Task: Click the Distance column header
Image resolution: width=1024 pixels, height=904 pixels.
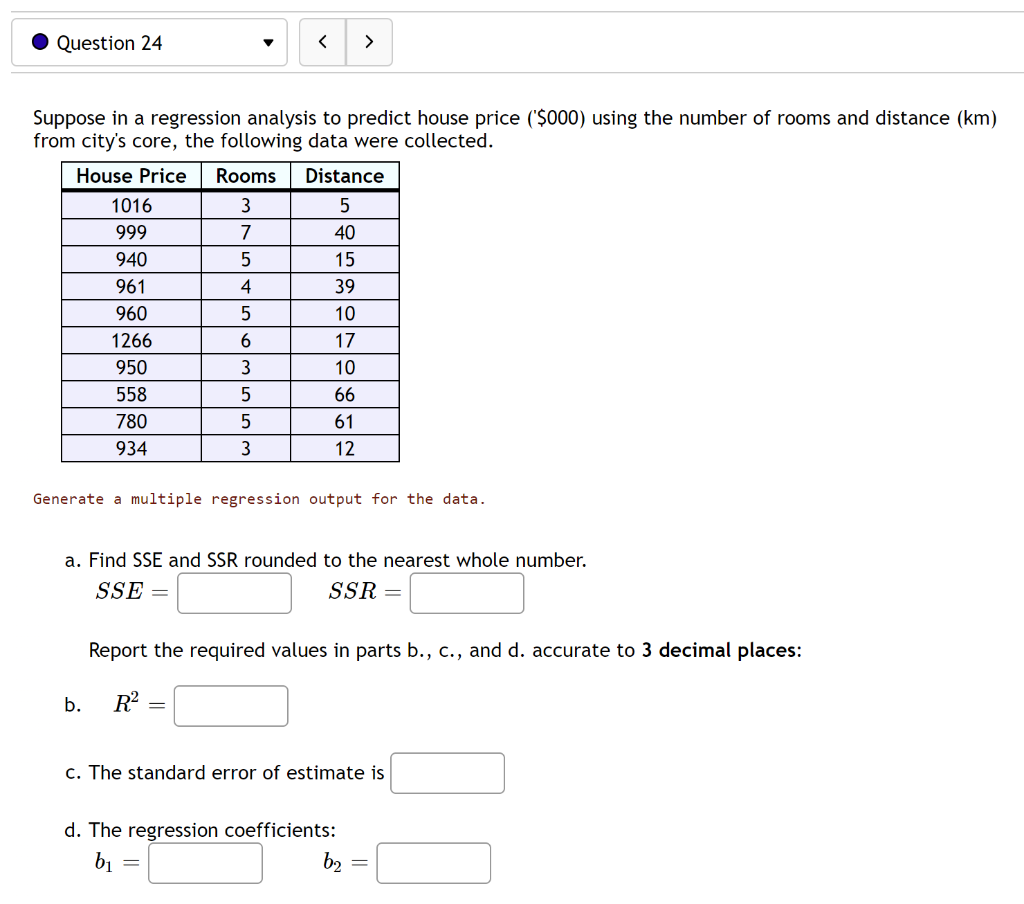Action: pyautogui.click(x=344, y=176)
